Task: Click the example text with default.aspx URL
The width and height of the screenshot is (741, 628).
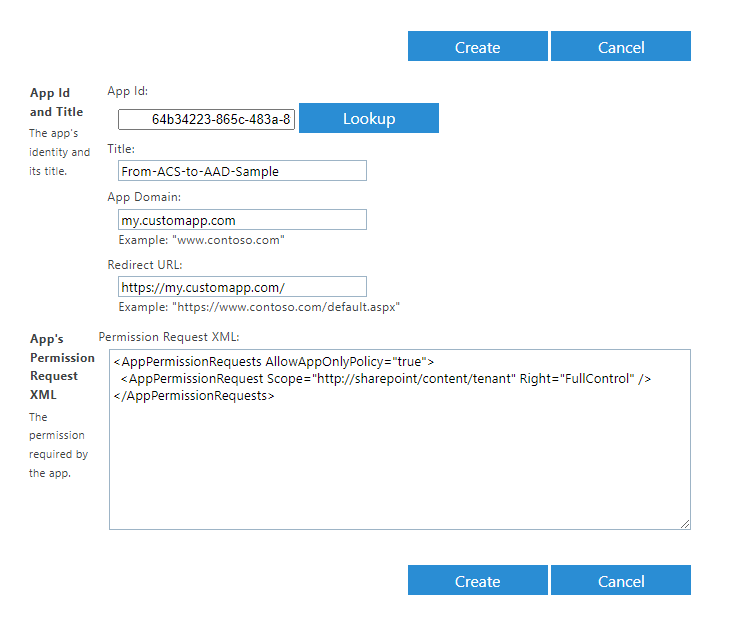Action: click(259, 307)
